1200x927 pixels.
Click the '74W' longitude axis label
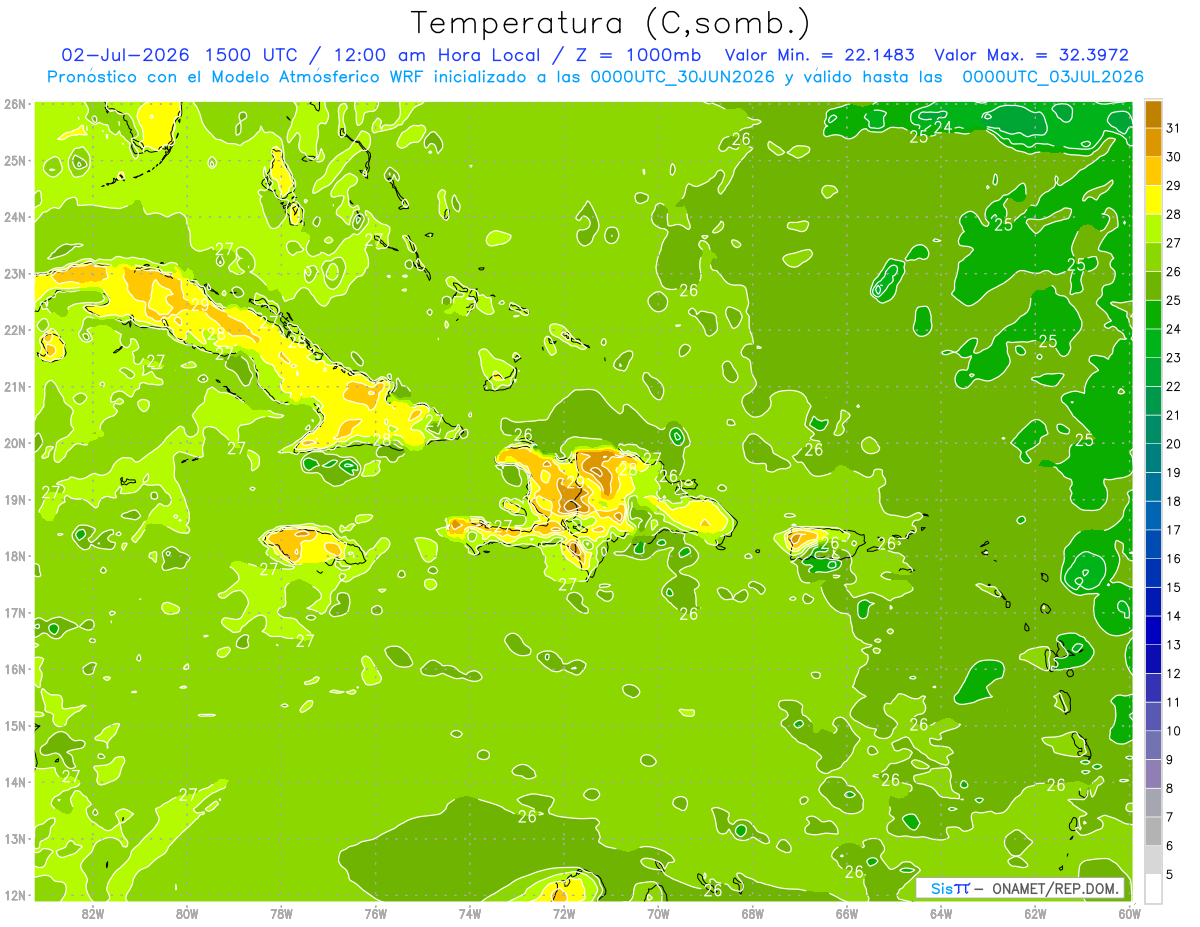[x=470, y=913]
